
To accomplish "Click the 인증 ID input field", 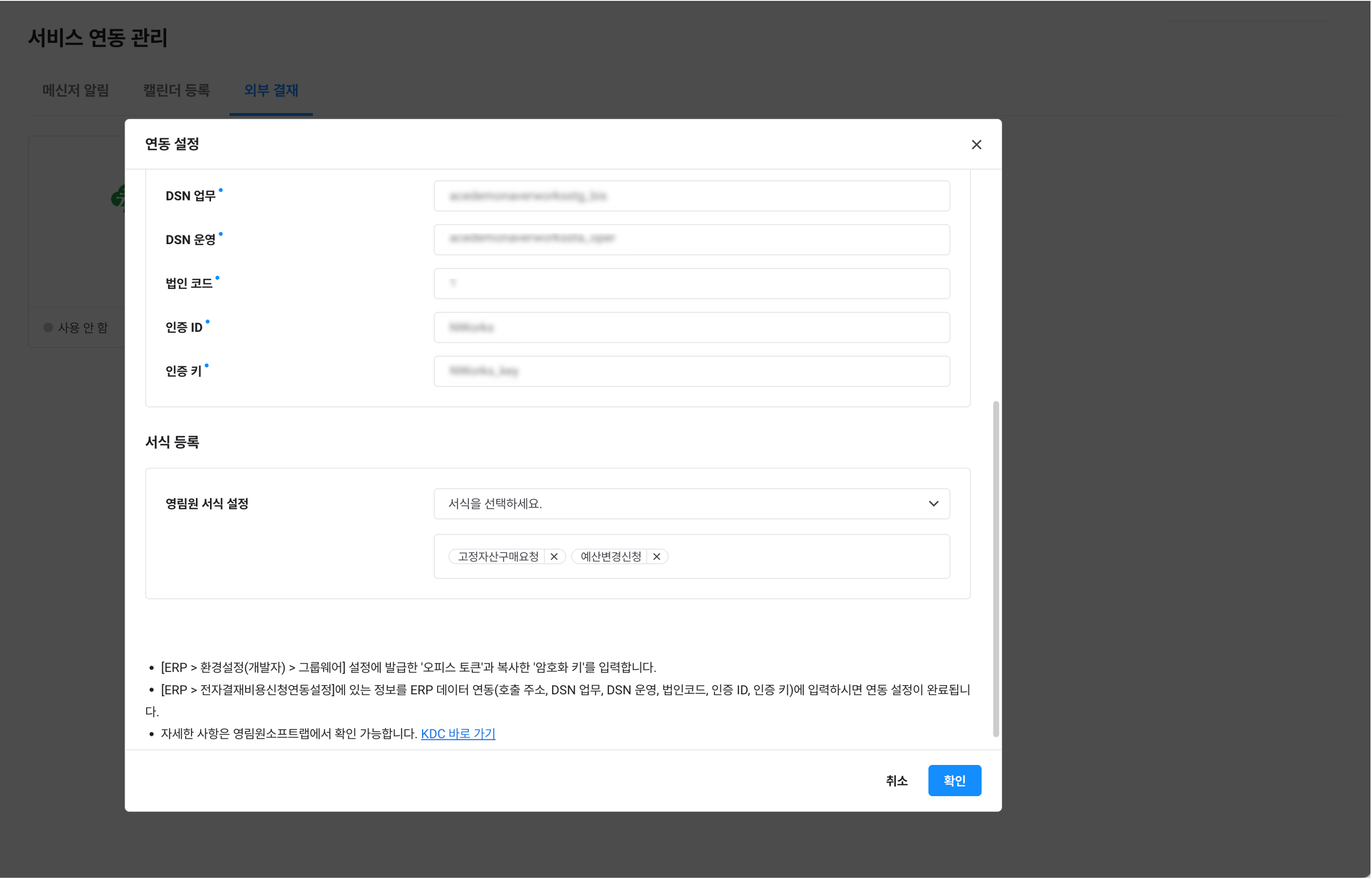I will (x=691, y=327).
